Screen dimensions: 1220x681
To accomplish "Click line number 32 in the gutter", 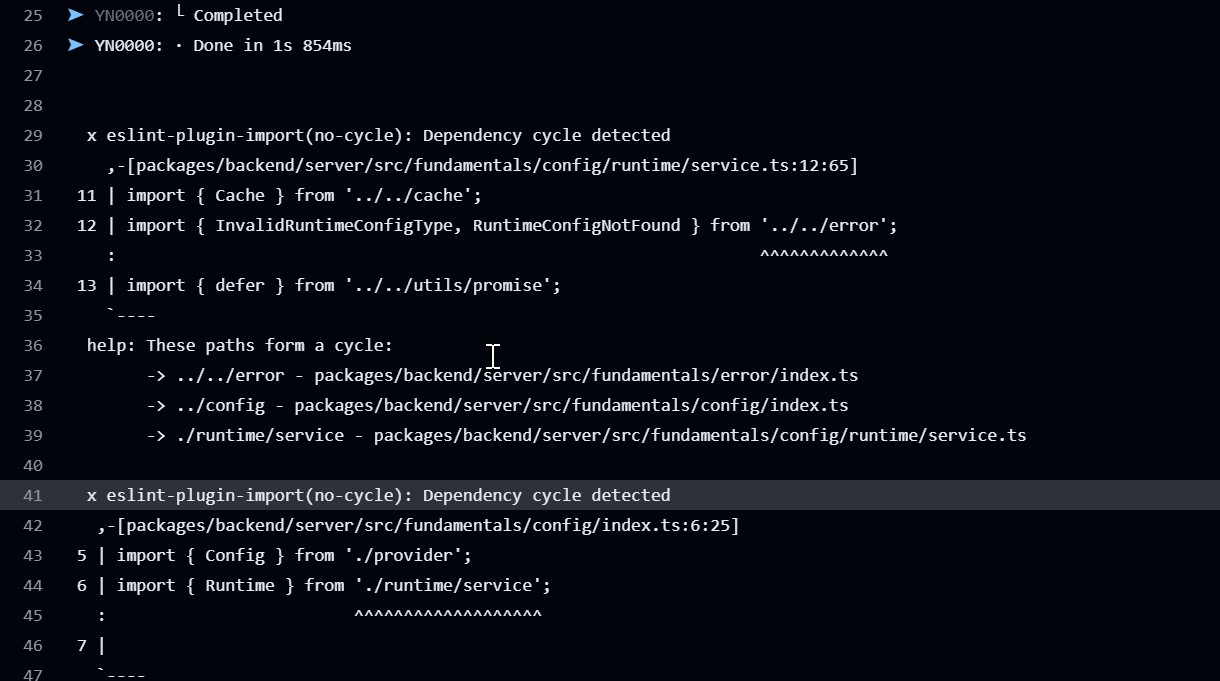I will [32, 225].
